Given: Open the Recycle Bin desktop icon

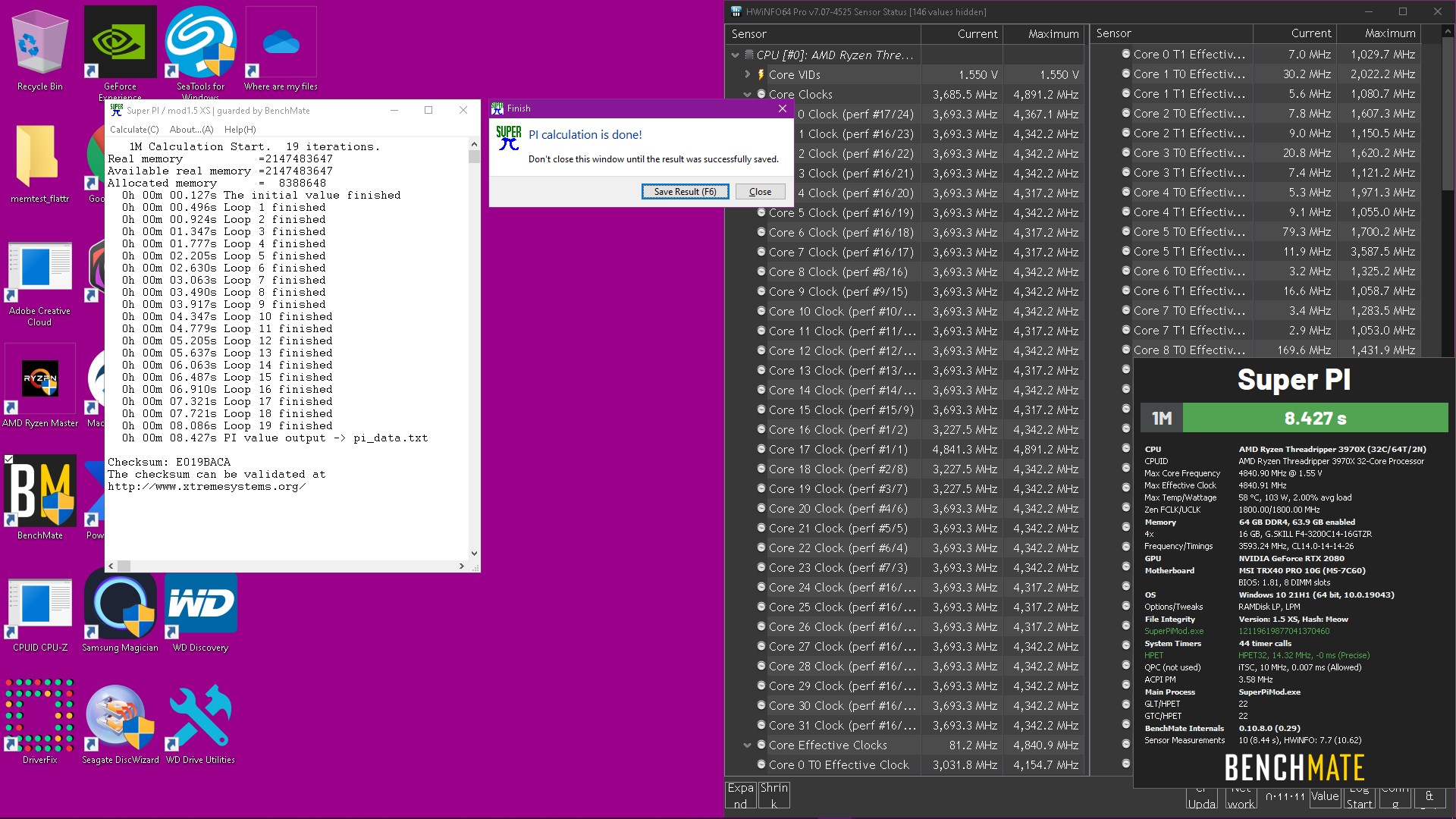Looking at the screenshot, I should click(x=40, y=49).
